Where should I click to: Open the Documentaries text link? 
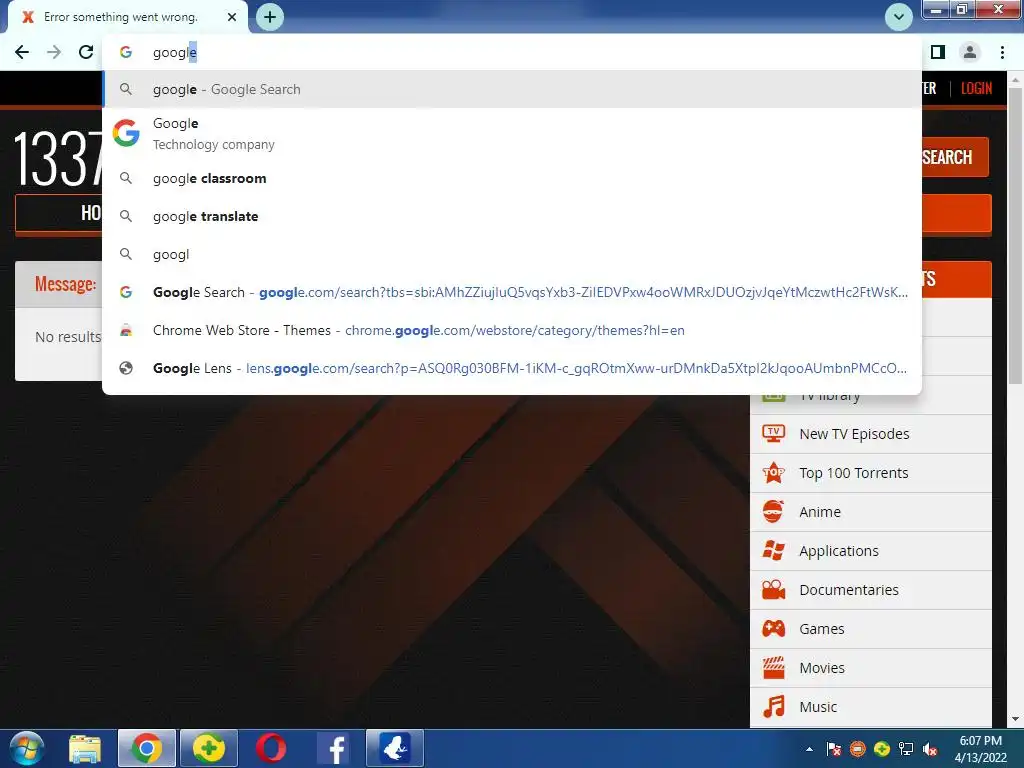[x=848, y=590]
